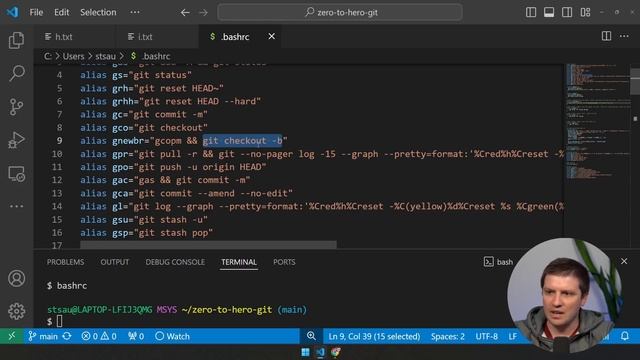640x360 pixels.
Task: Open errors and warnings counter
Action: coord(99,336)
